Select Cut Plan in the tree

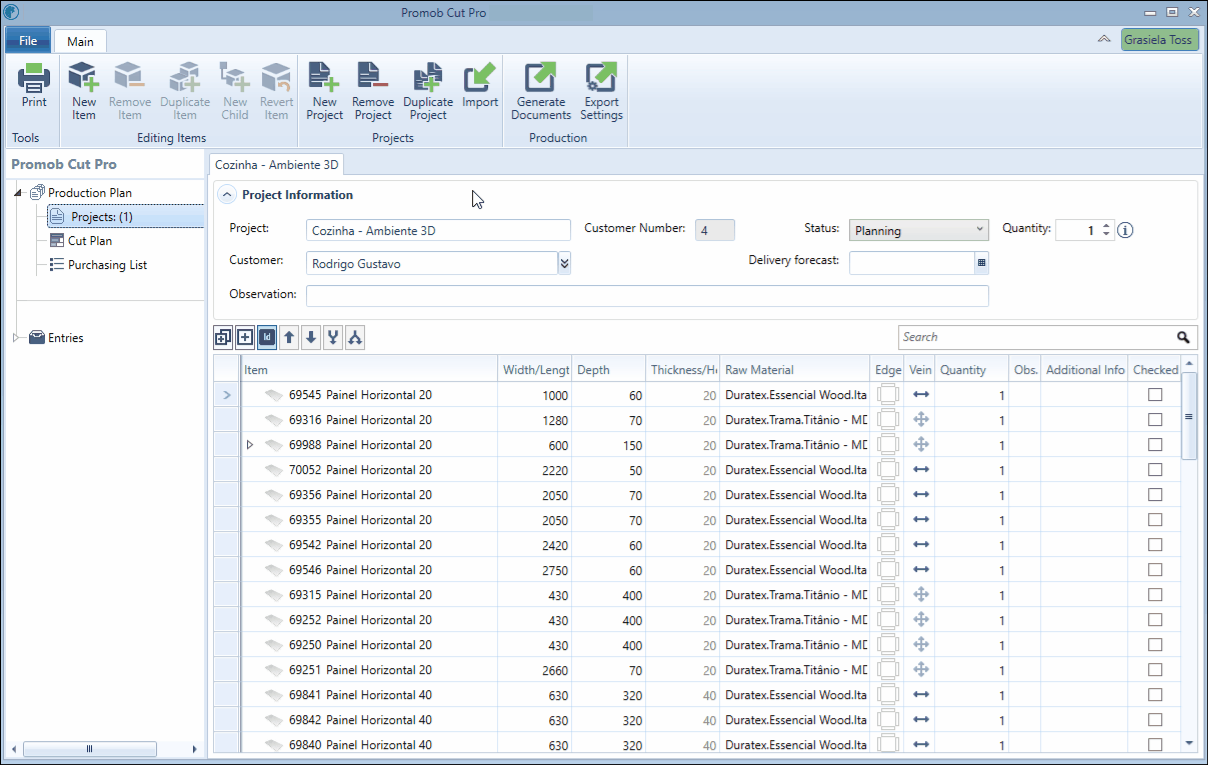pyautogui.click(x=90, y=241)
